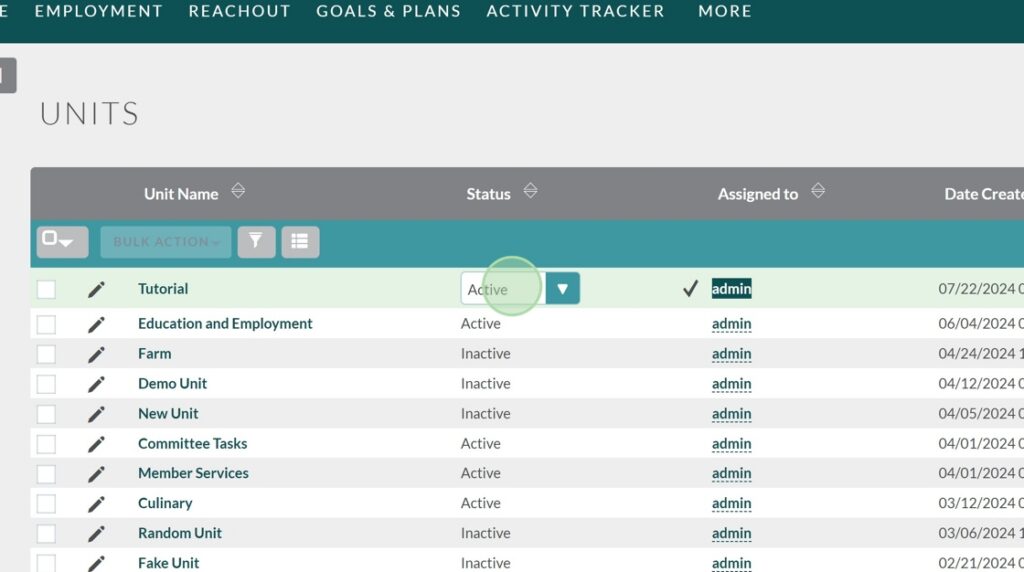Open the Status dropdown for Tutorial
The height and width of the screenshot is (572, 1024).
(x=562, y=289)
